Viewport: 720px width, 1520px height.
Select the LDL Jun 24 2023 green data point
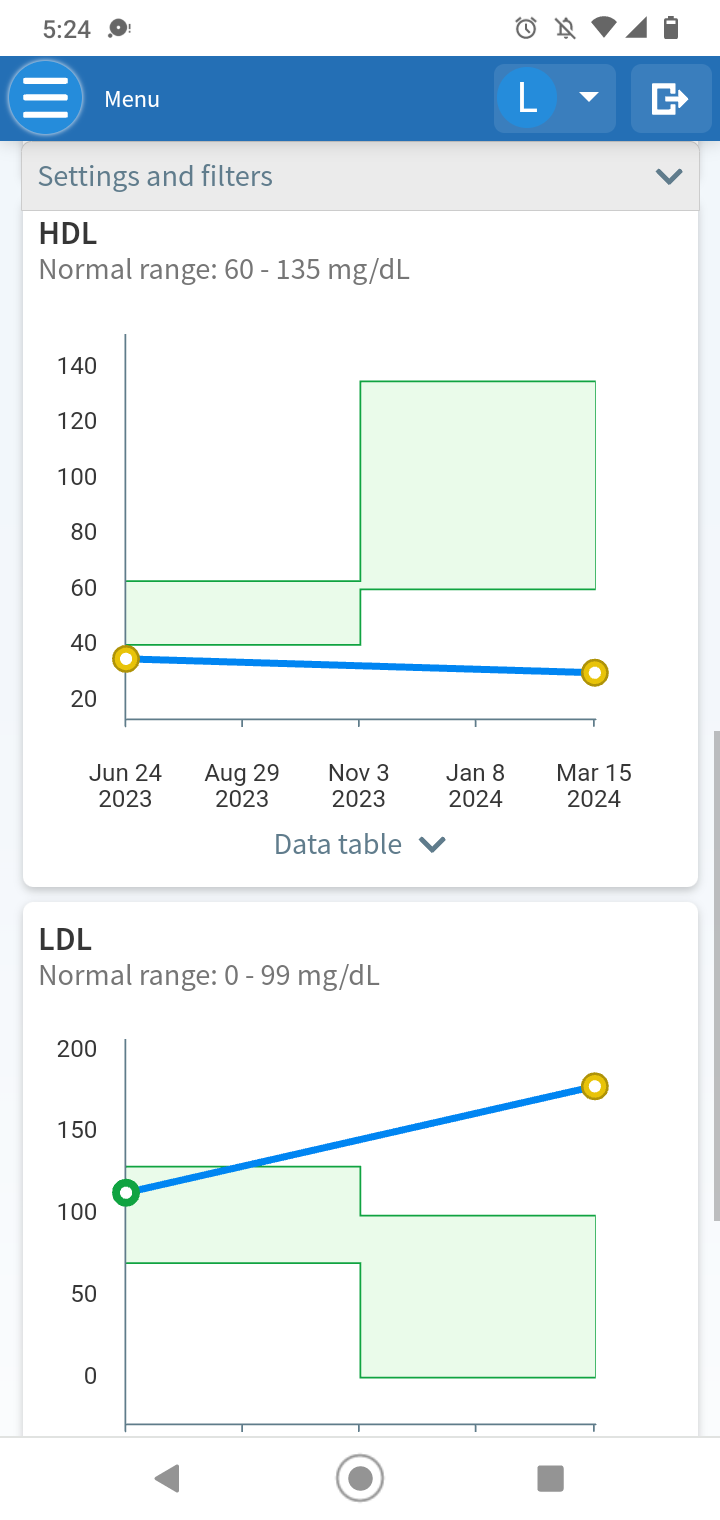126,1192
